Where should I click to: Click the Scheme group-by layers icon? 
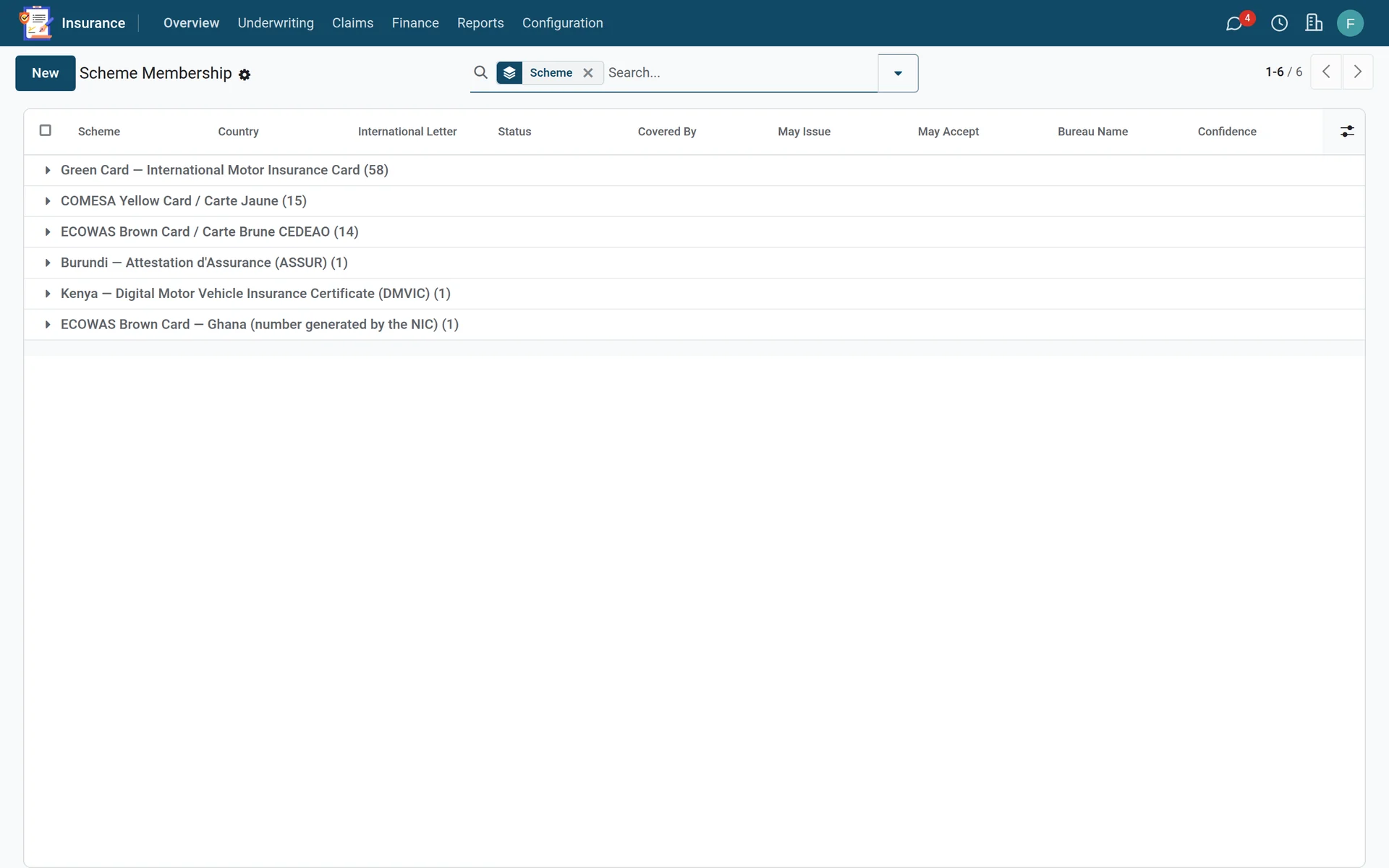[x=509, y=72]
